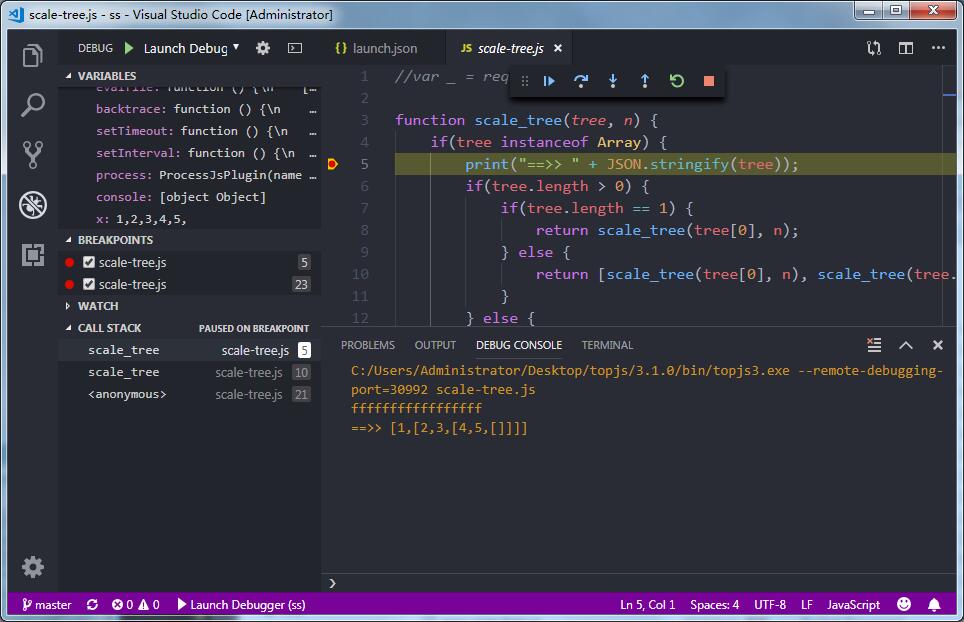Screen dimensions: 964x622
Task: Step Over in the debug toolbar
Action: point(581,80)
